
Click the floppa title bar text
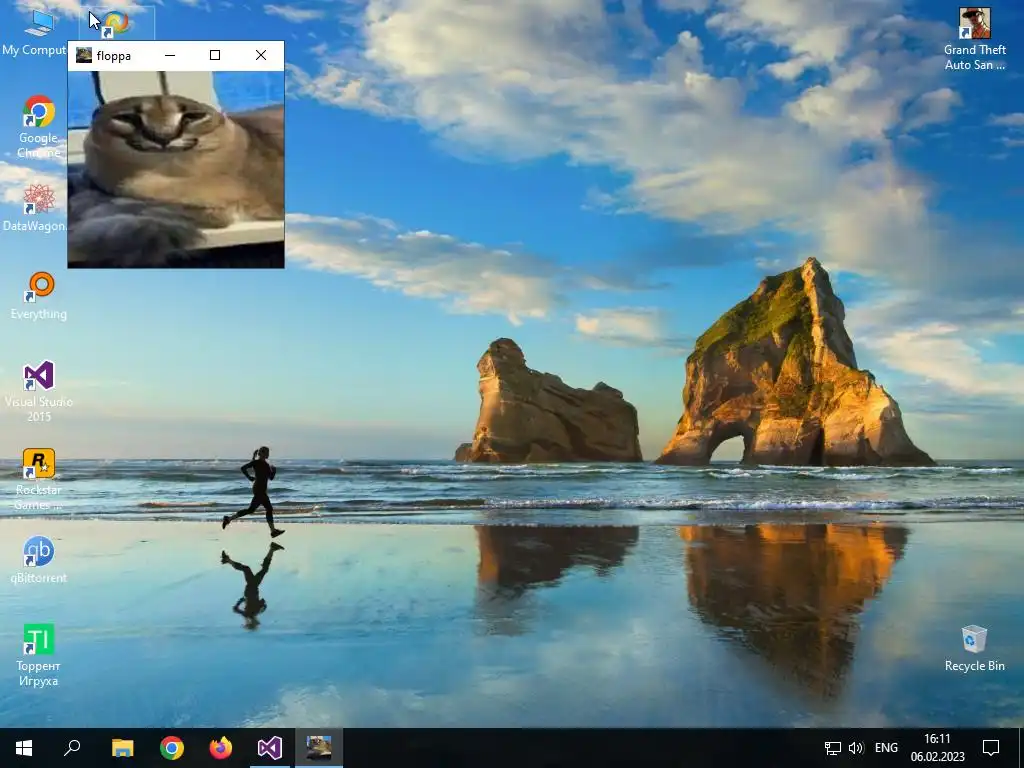pos(114,56)
